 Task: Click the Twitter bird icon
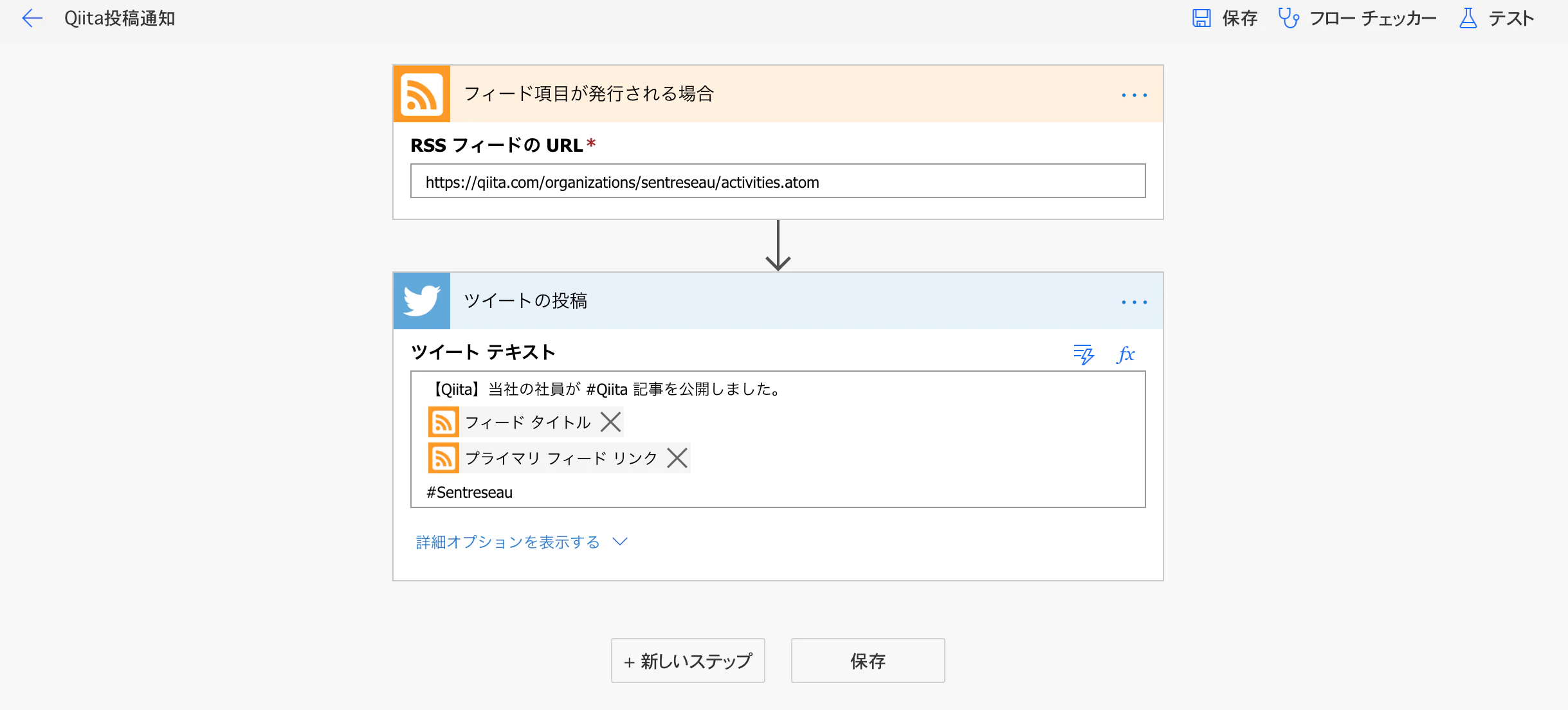pos(422,301)
